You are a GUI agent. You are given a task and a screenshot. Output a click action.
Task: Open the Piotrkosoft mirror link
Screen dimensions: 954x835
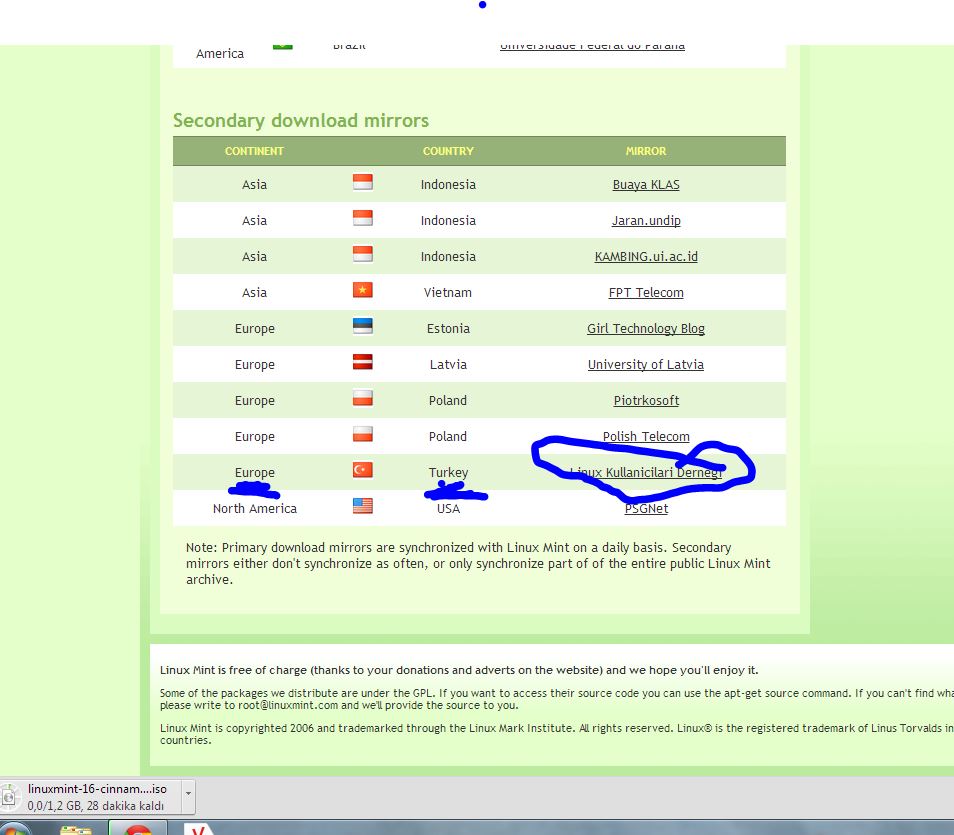click(x=646, y=400)
